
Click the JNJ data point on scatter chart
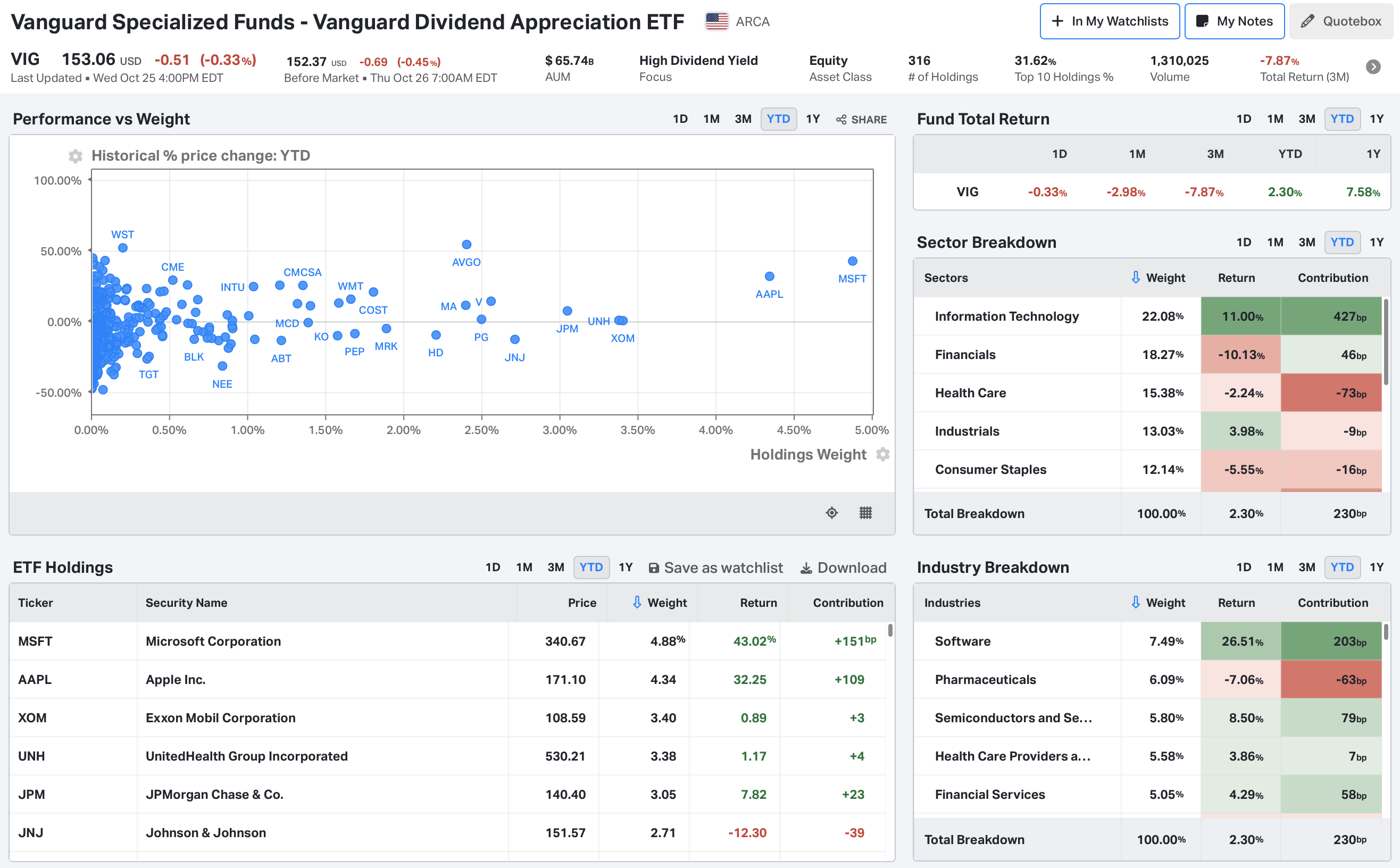coord(514,339)
